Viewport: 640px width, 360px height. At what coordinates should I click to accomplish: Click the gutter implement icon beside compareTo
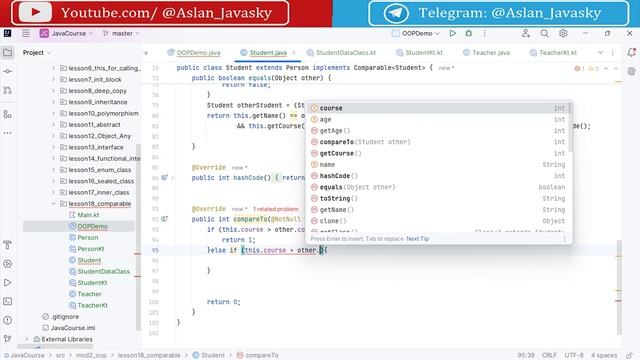pos(164,219)
